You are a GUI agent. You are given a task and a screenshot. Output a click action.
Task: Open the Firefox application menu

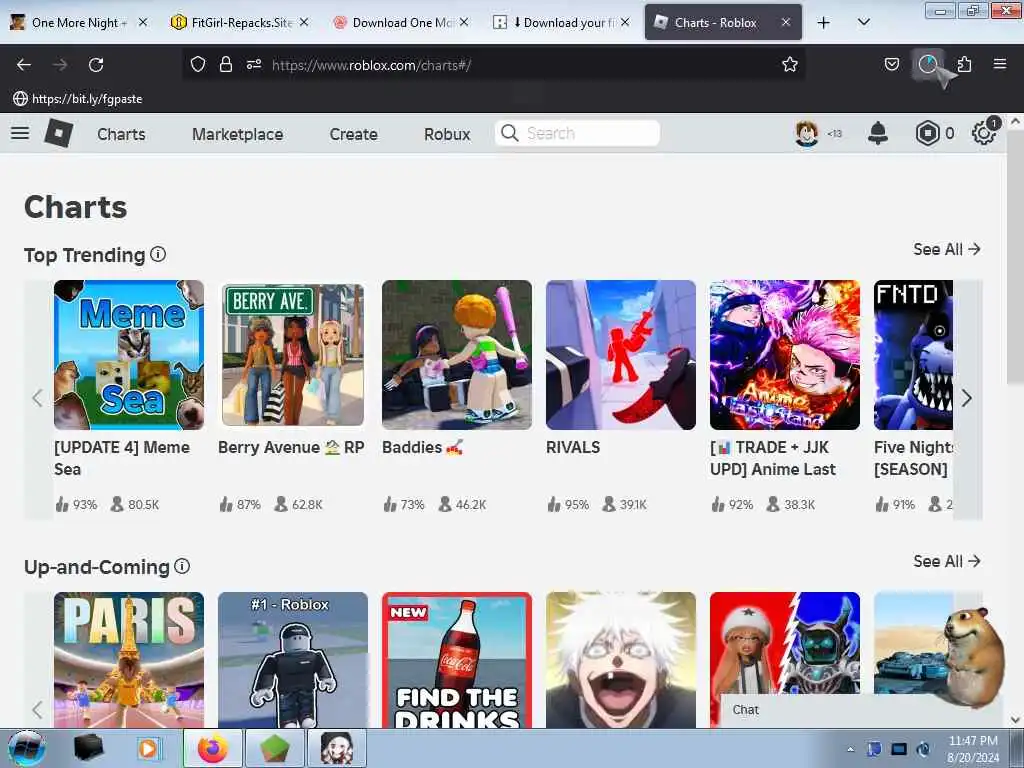(x=999, y=64)
